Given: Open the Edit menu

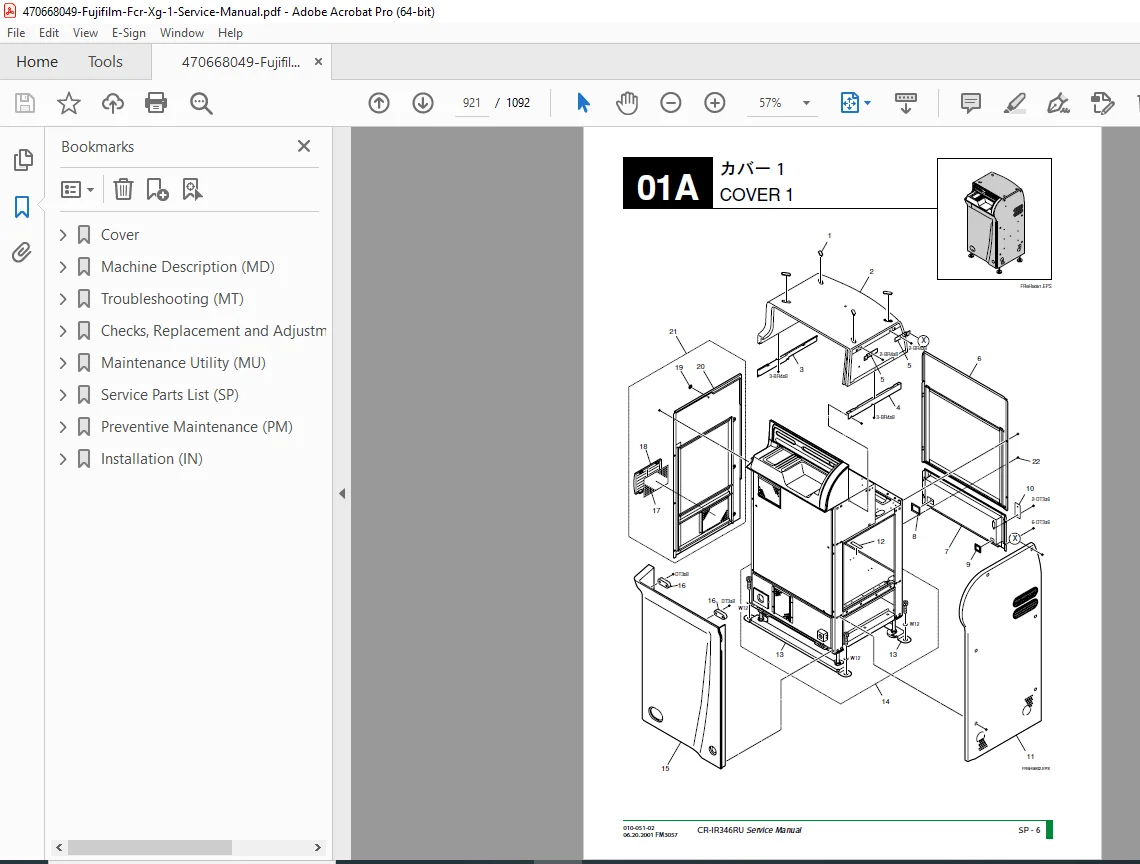Looking at the screenshot, I should pyautogui.click(x=49, y=33).
